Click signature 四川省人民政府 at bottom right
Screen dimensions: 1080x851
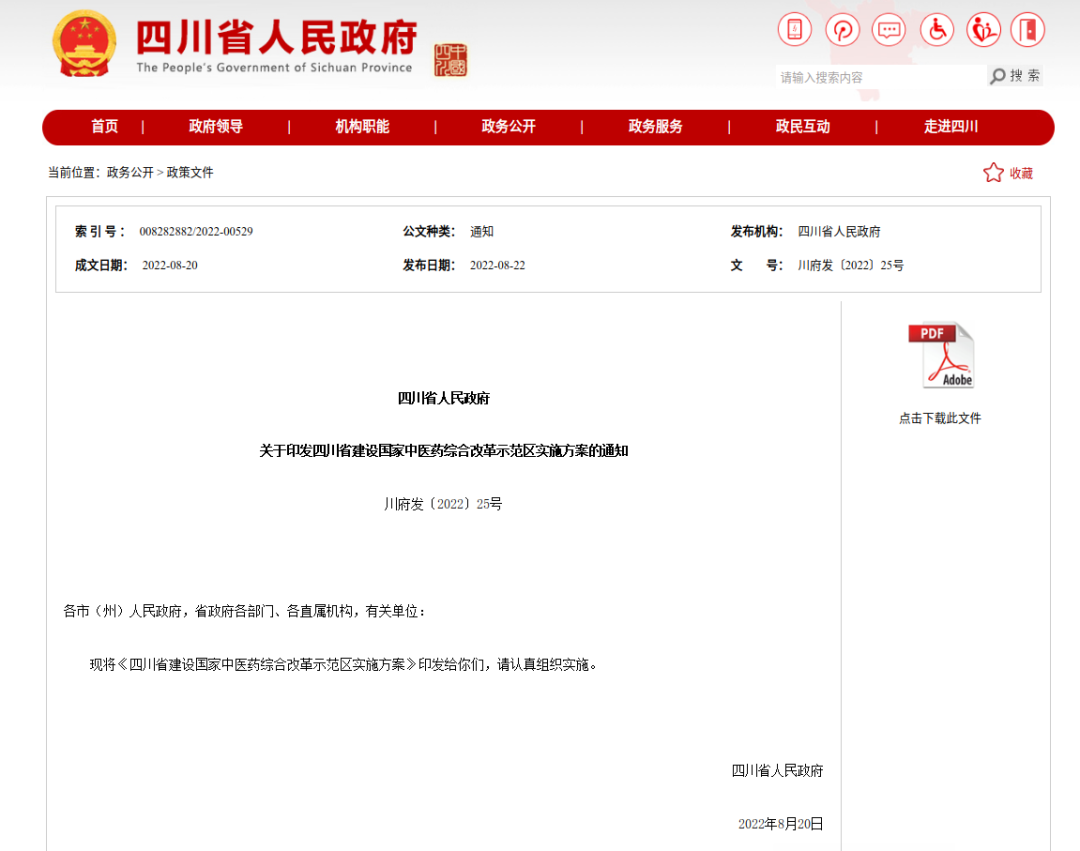pyautogui.click(x=778, y=771)
